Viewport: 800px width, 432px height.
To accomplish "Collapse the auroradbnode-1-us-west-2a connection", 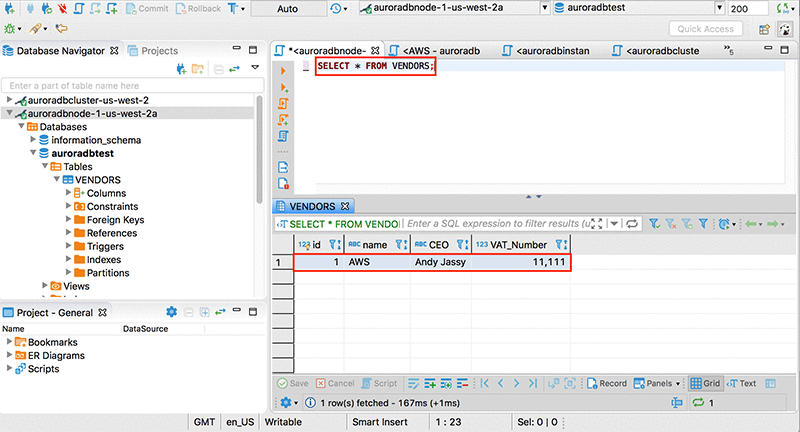I will pos(9,113).
